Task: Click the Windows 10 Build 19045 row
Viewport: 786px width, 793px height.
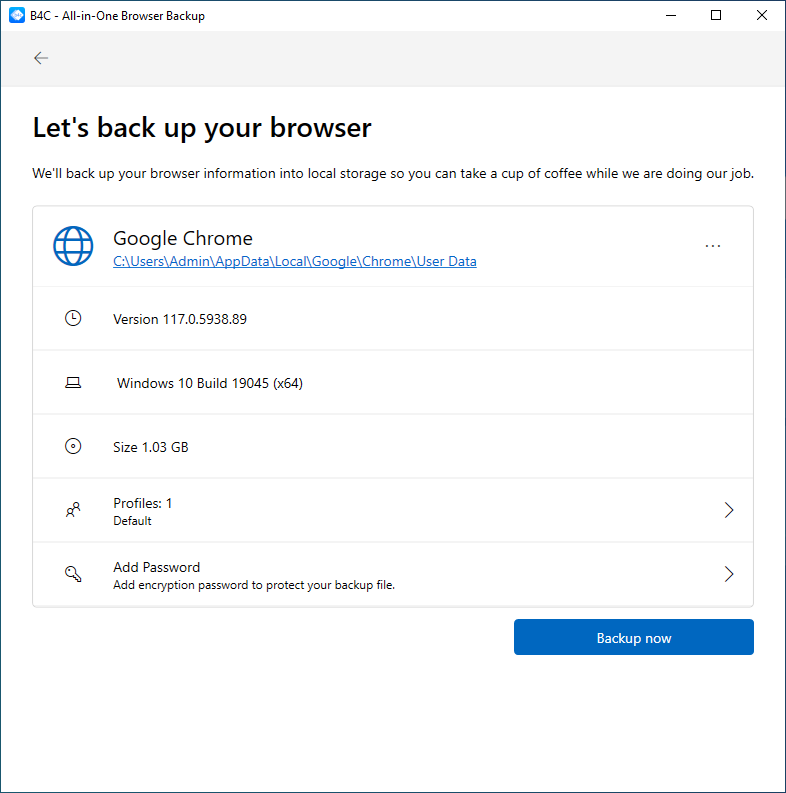Action: pos(393,383)
